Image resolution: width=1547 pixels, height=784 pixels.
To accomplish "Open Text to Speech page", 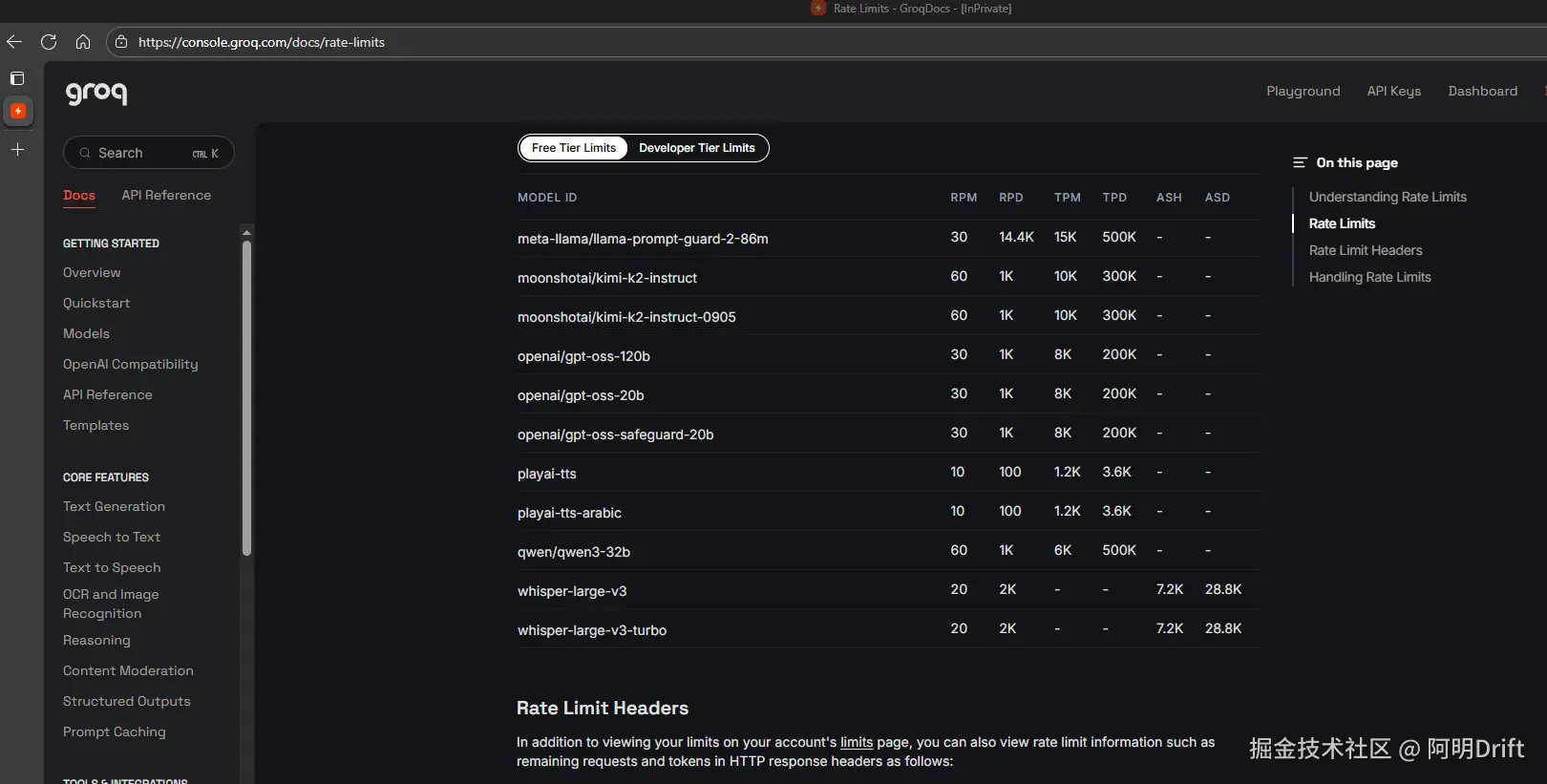I will click(x=112, y=567).
